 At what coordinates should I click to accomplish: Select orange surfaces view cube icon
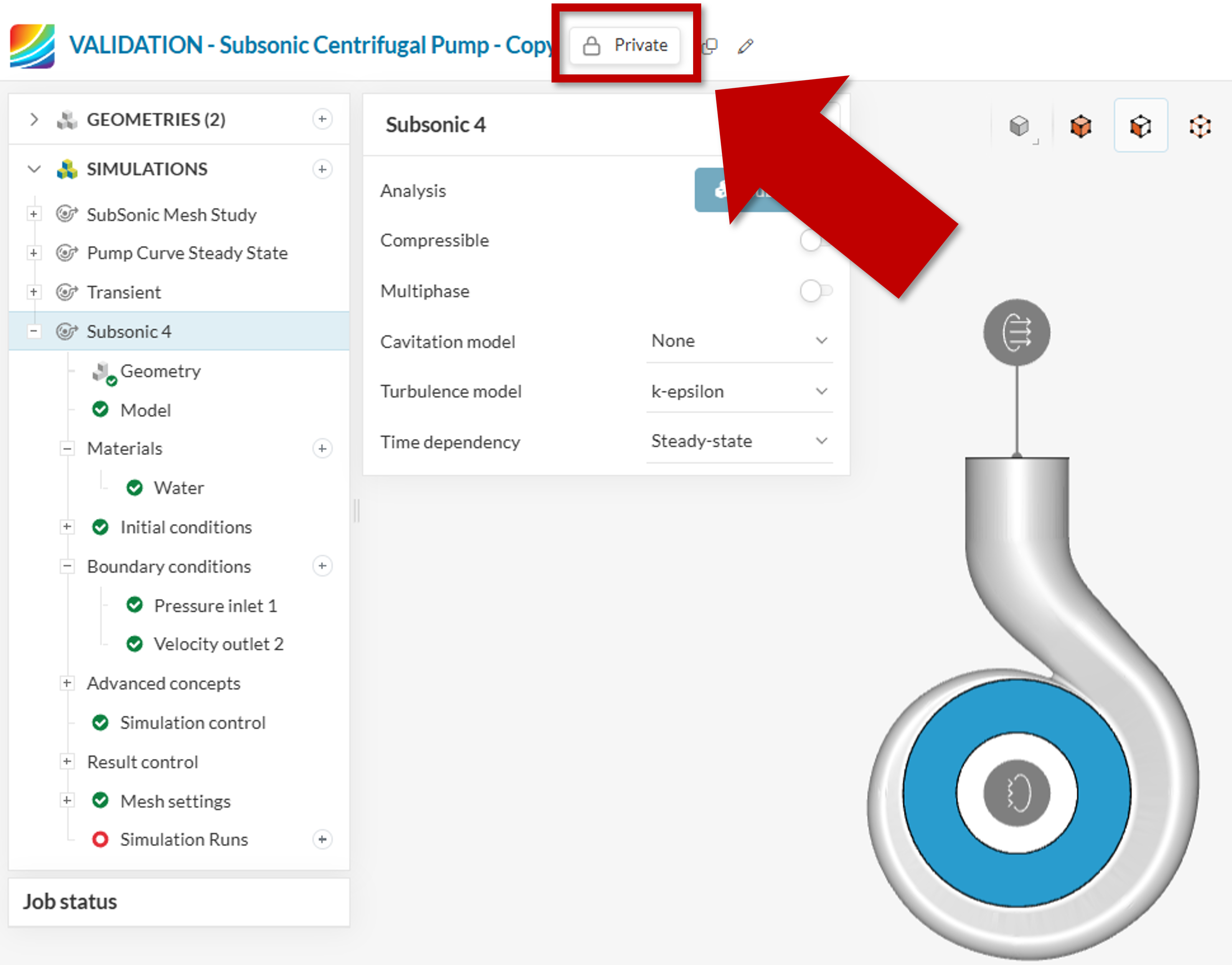(1080, 125)
